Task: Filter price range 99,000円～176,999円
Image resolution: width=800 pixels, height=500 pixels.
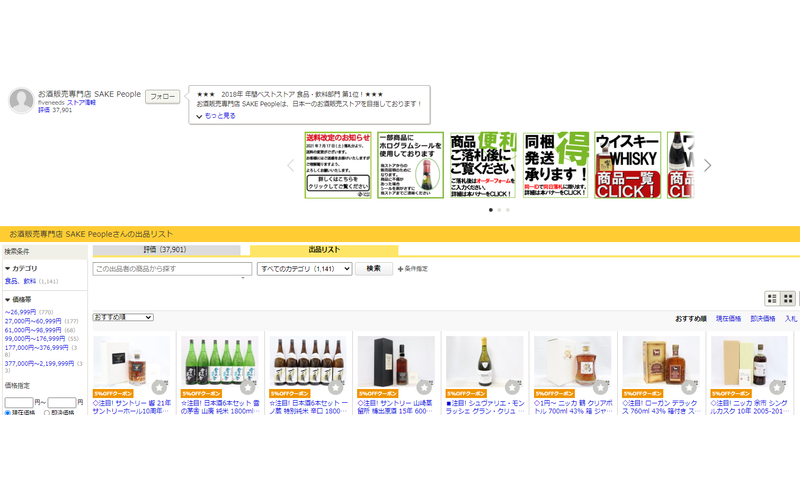Action: [35, 338]
